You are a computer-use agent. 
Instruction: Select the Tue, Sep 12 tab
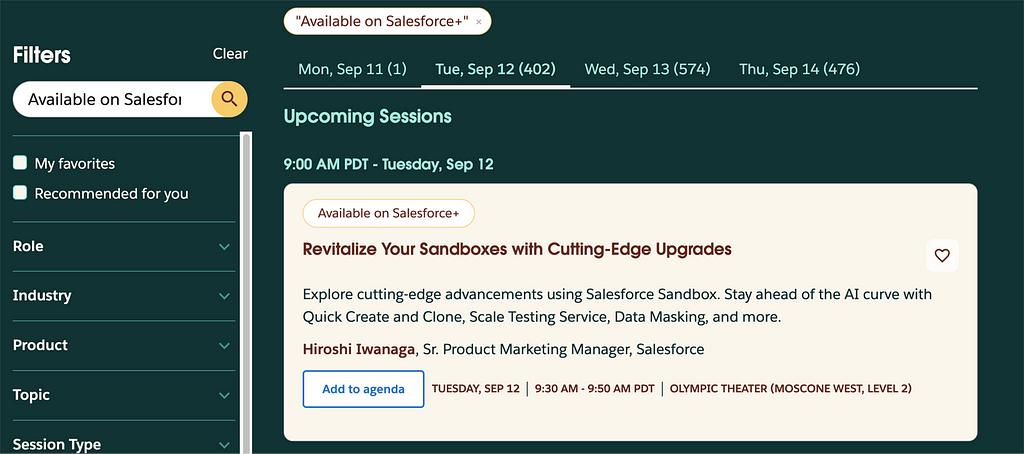[x=495, y=69]
